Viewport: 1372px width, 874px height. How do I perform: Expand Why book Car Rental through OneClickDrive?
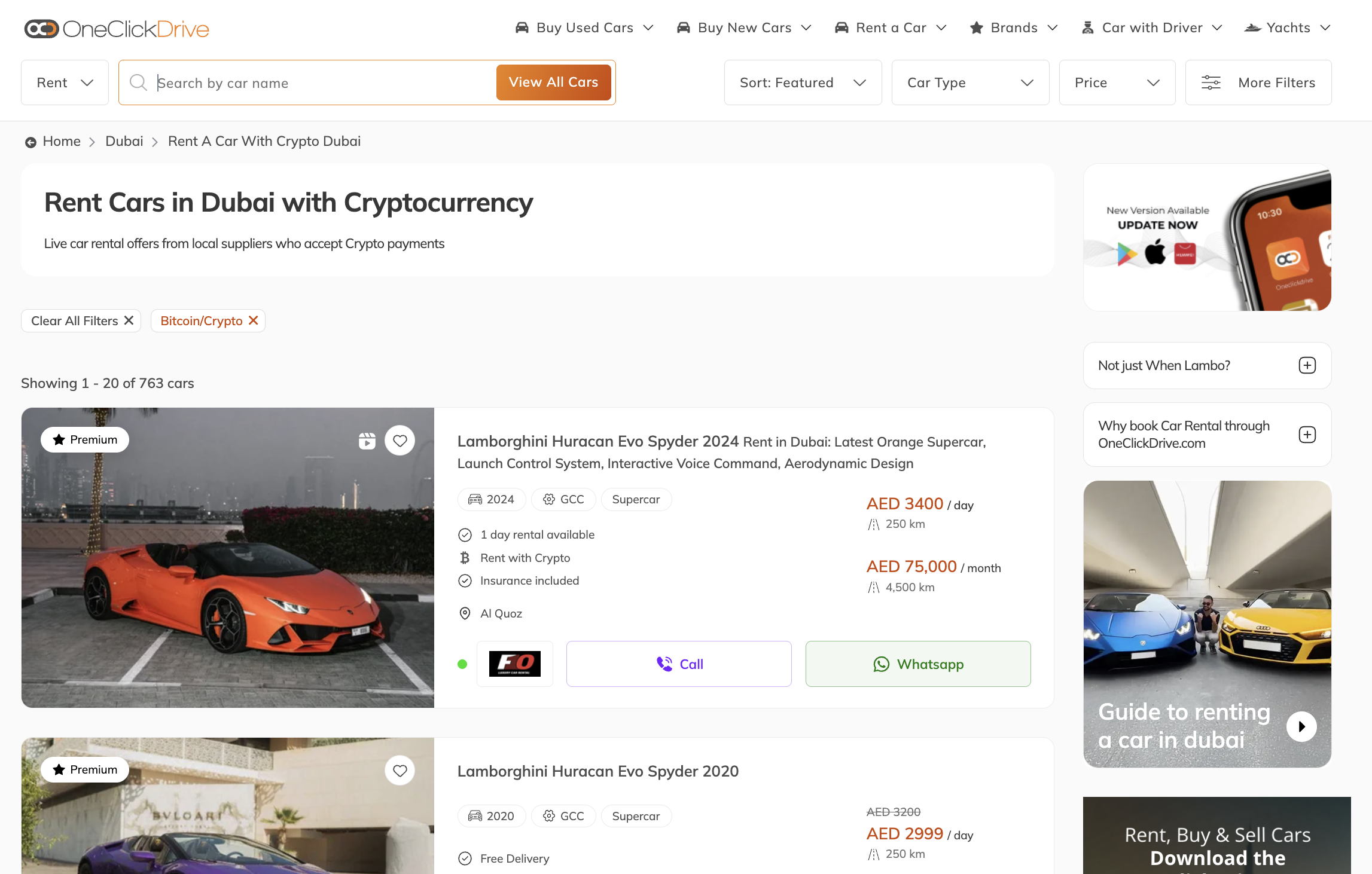1307,435
